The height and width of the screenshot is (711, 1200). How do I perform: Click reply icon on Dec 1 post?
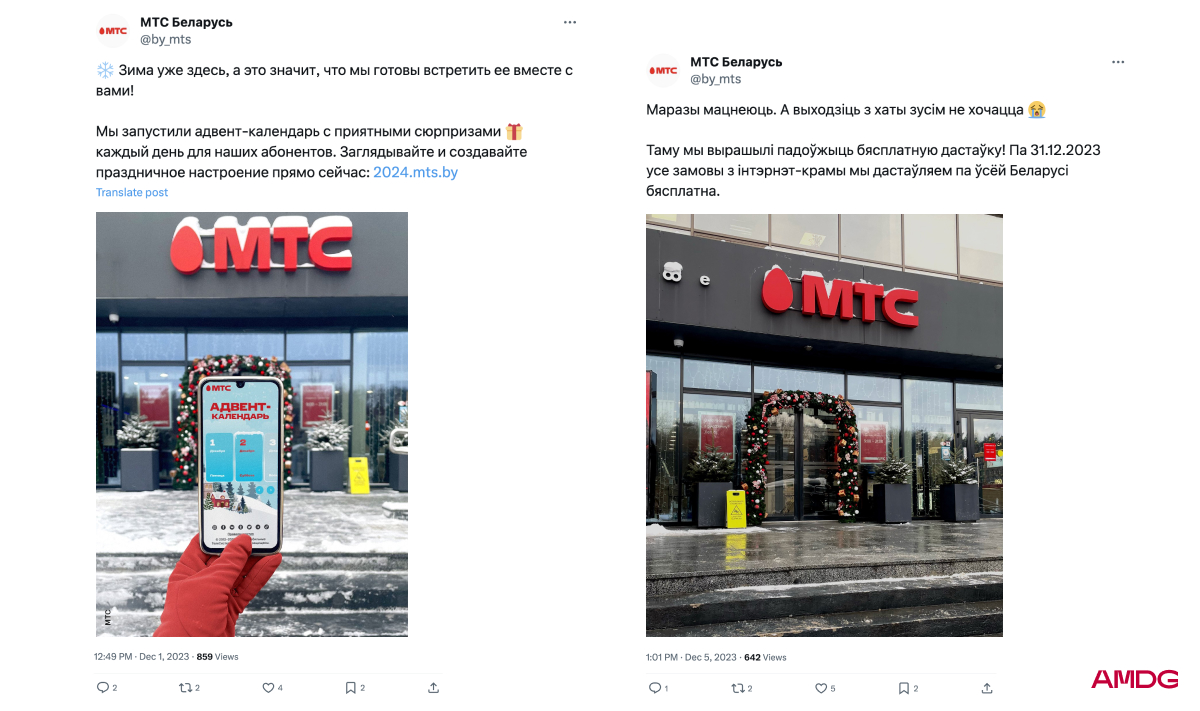[x=102, y=688]
